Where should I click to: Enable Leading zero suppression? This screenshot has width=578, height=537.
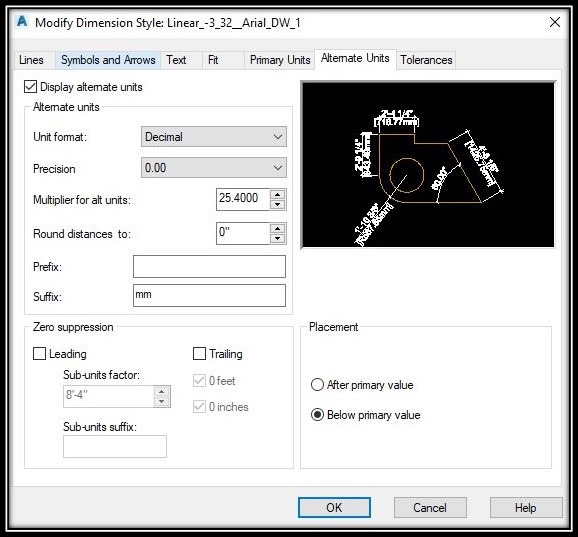click(x=39, y=353)
